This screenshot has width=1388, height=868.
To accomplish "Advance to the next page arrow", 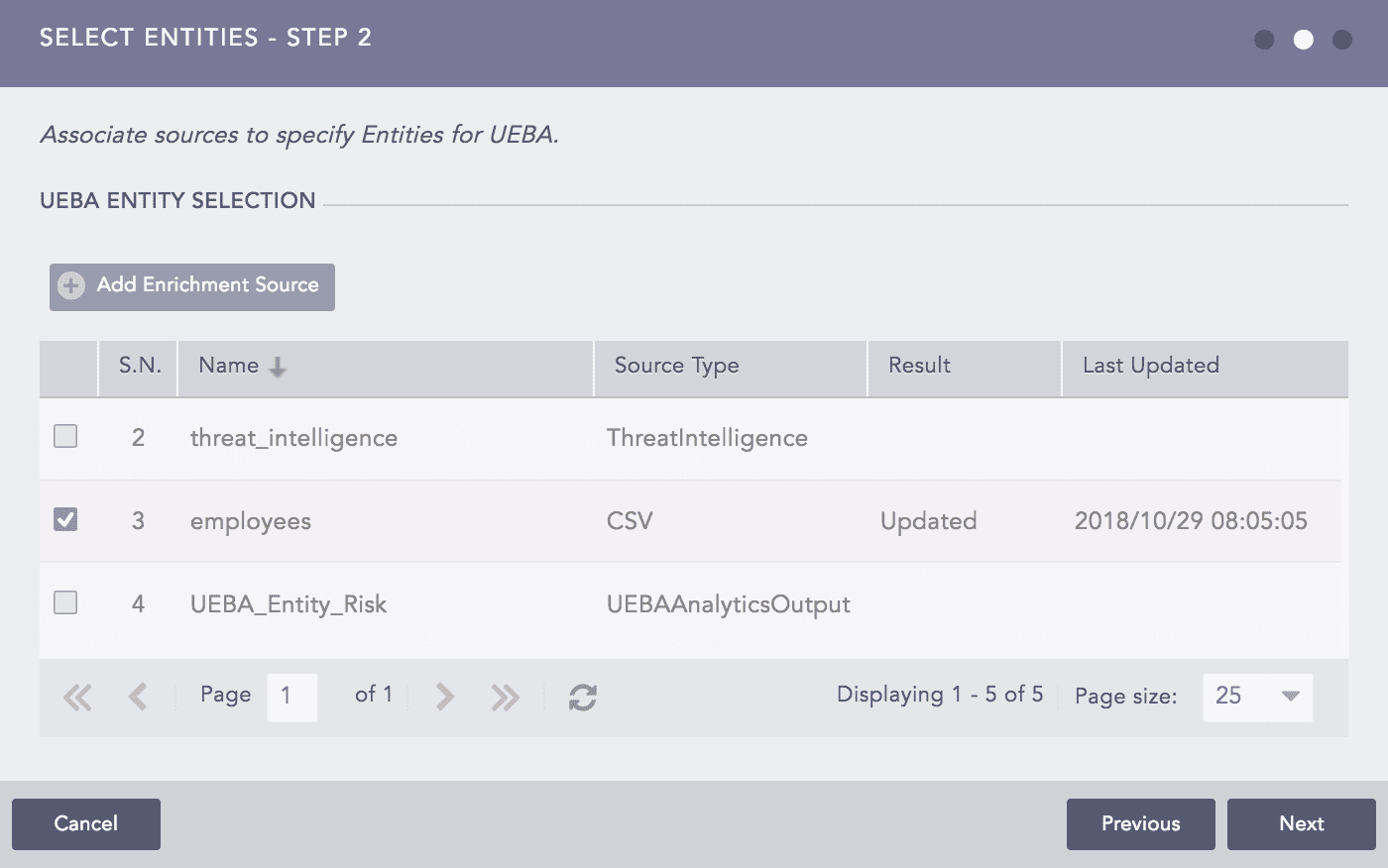I will click(443, 697).
